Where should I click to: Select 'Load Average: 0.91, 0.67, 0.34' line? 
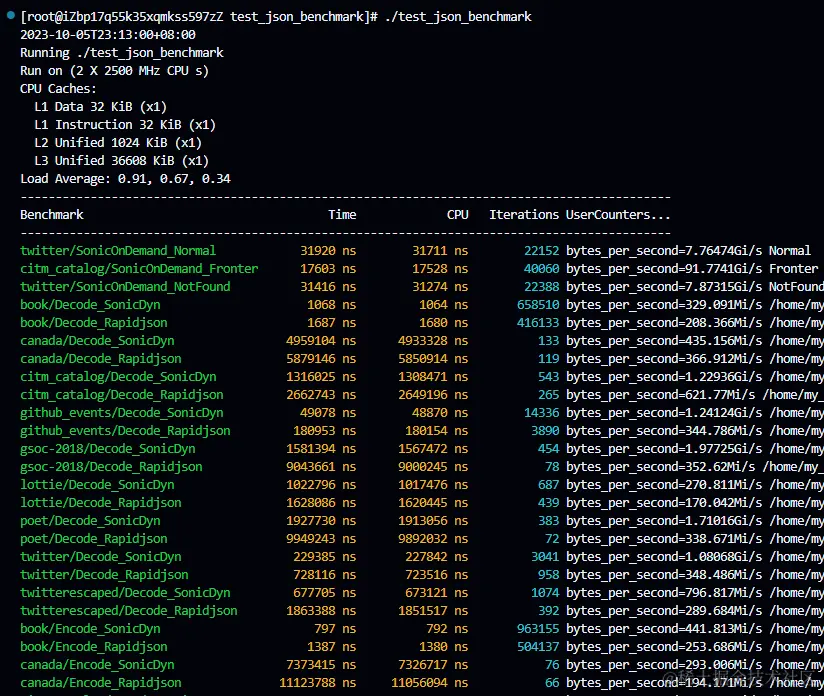coord(125,179)
